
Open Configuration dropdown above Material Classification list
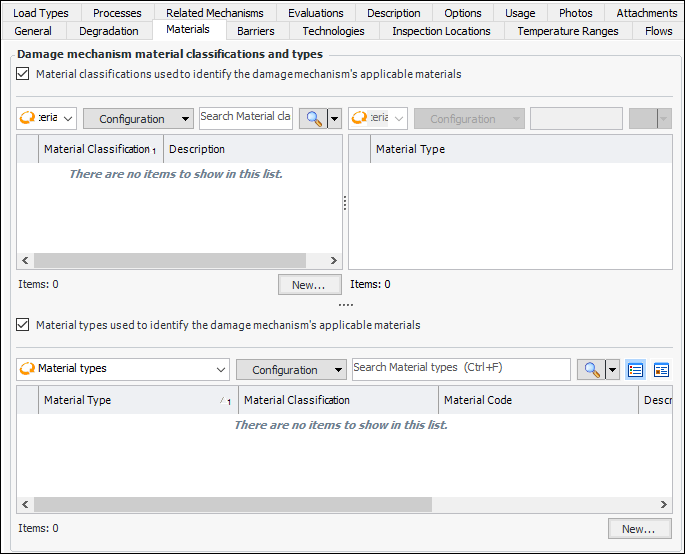point(138,118)
